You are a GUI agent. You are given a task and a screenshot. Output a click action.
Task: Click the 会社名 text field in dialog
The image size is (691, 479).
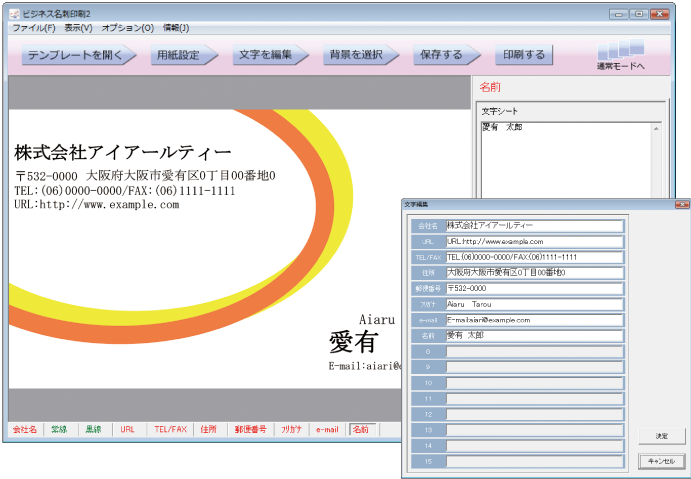coord(534,226)
